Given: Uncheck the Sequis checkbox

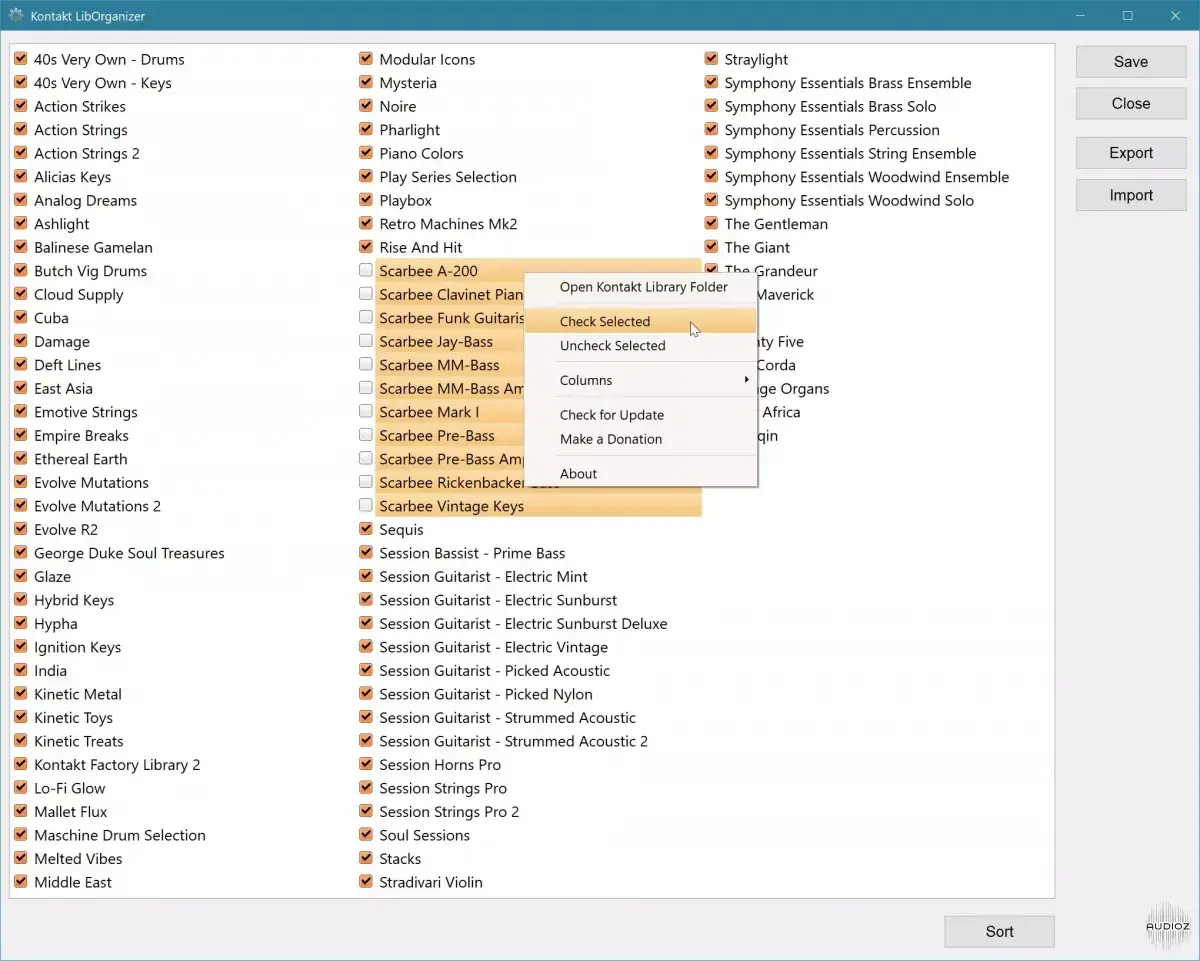Looking at the screenshot, I should (x=366, y=529).
